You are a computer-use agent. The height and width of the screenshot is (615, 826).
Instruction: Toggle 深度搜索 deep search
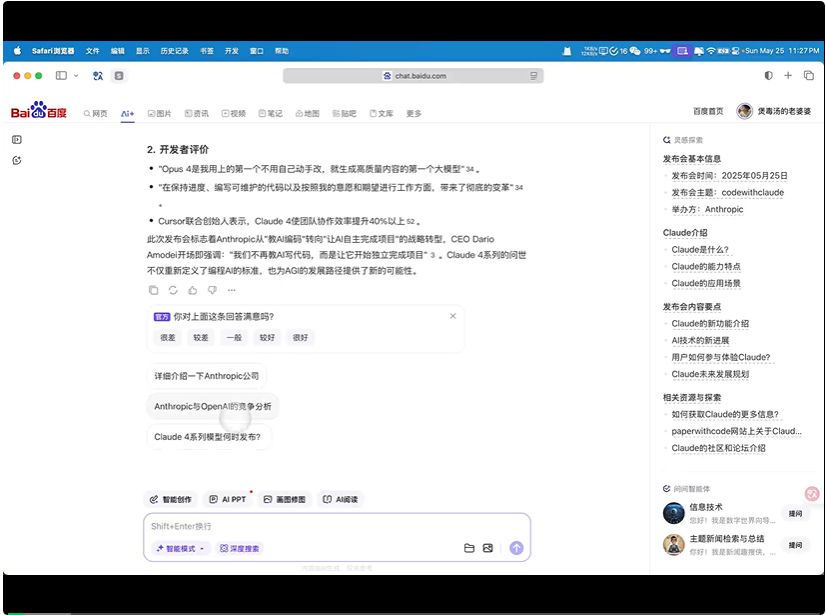pyautogui.click(x=240, y=549)
